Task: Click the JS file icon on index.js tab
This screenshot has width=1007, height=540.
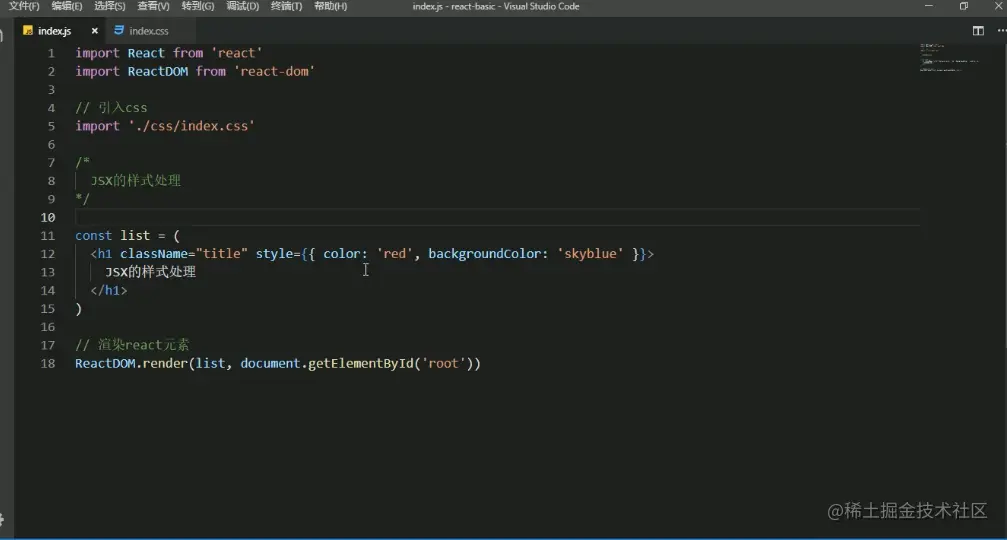Action: pyautogui.click(x=28, y=31)
